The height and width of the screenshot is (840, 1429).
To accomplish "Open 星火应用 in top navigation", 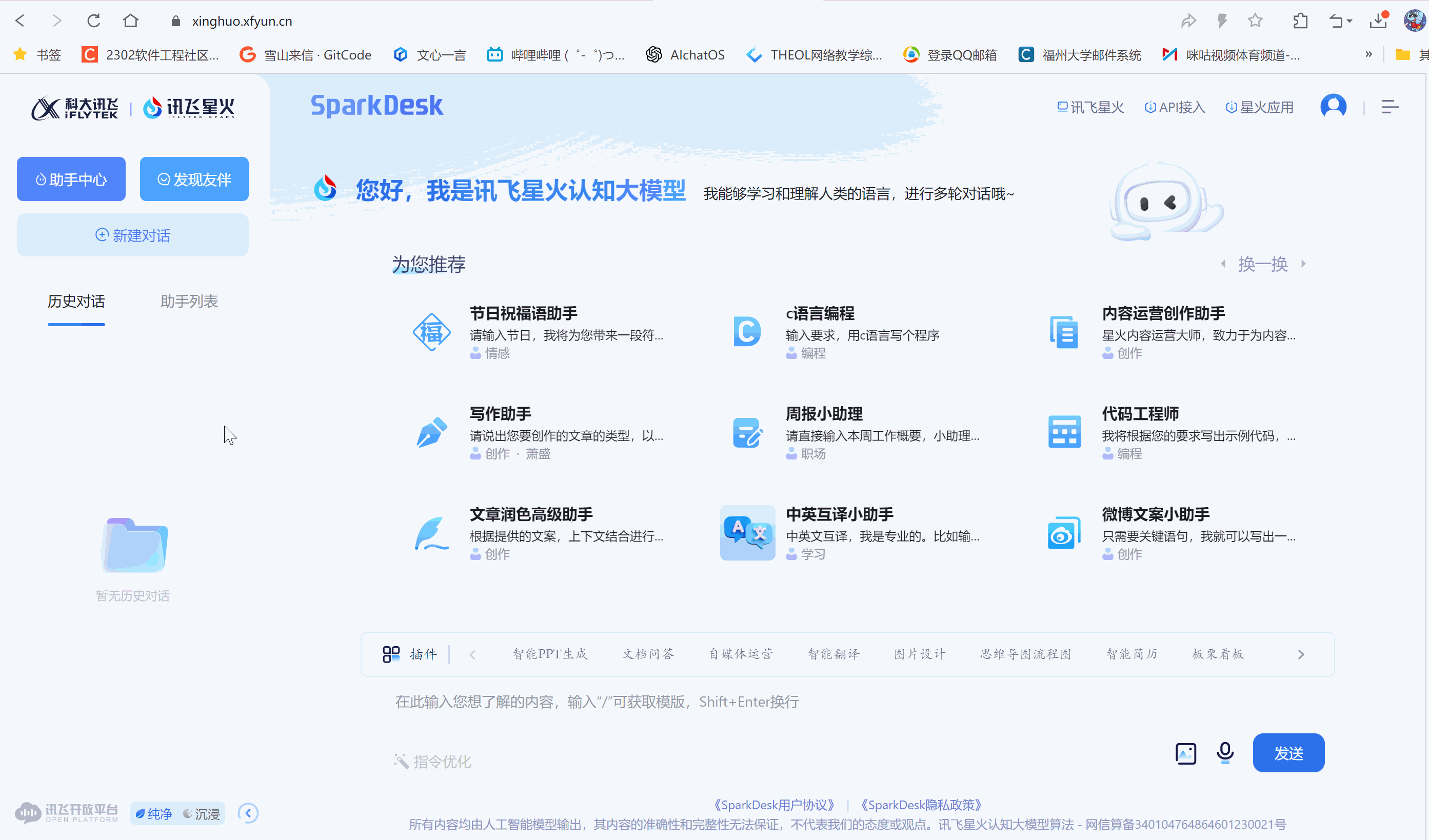I will pyautogui.click(x=1259, y=107).
